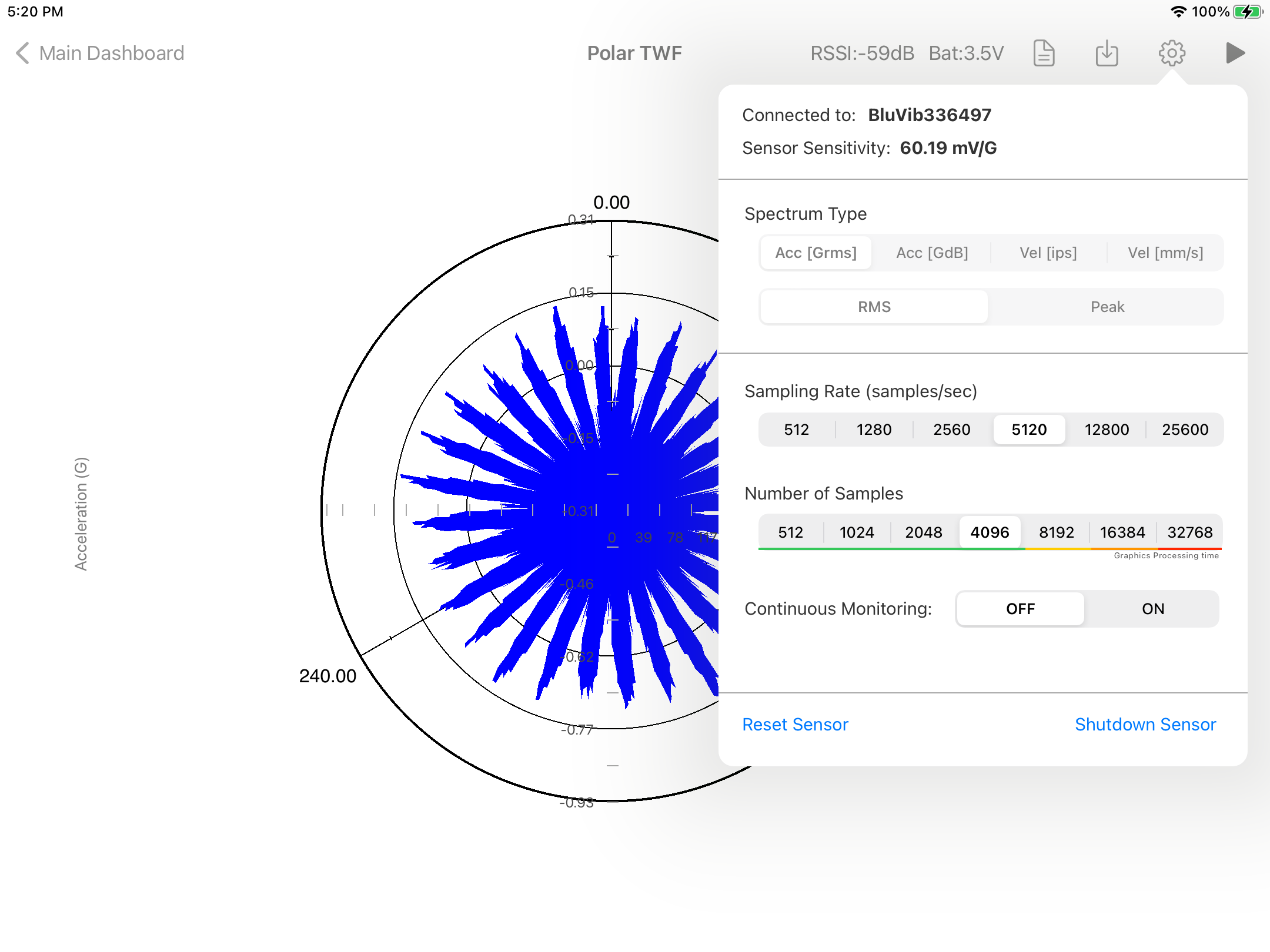Set sampling rate to 512
Screen dimensions: 1270x952
(x=797, y=430)
